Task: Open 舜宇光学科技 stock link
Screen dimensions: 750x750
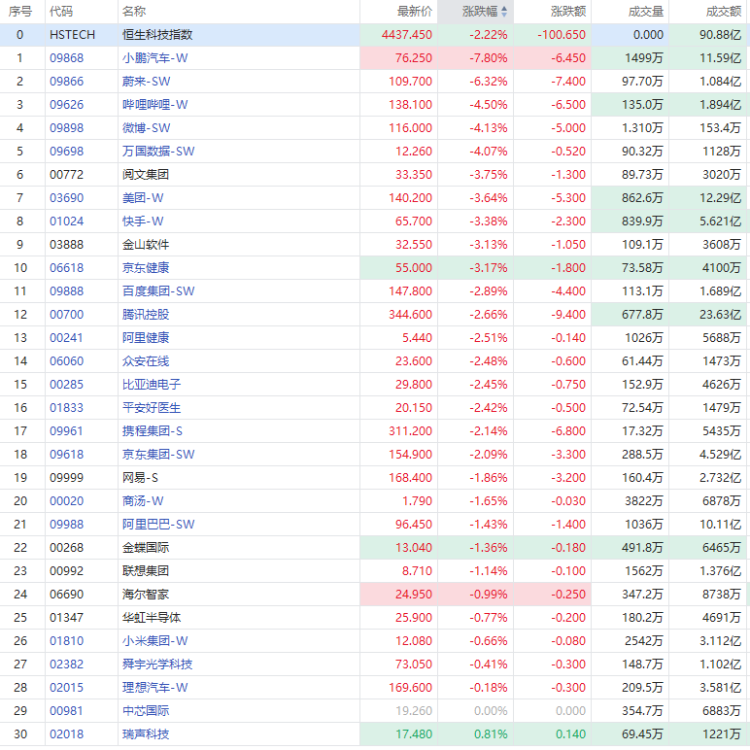Action: tap(157, 664)
